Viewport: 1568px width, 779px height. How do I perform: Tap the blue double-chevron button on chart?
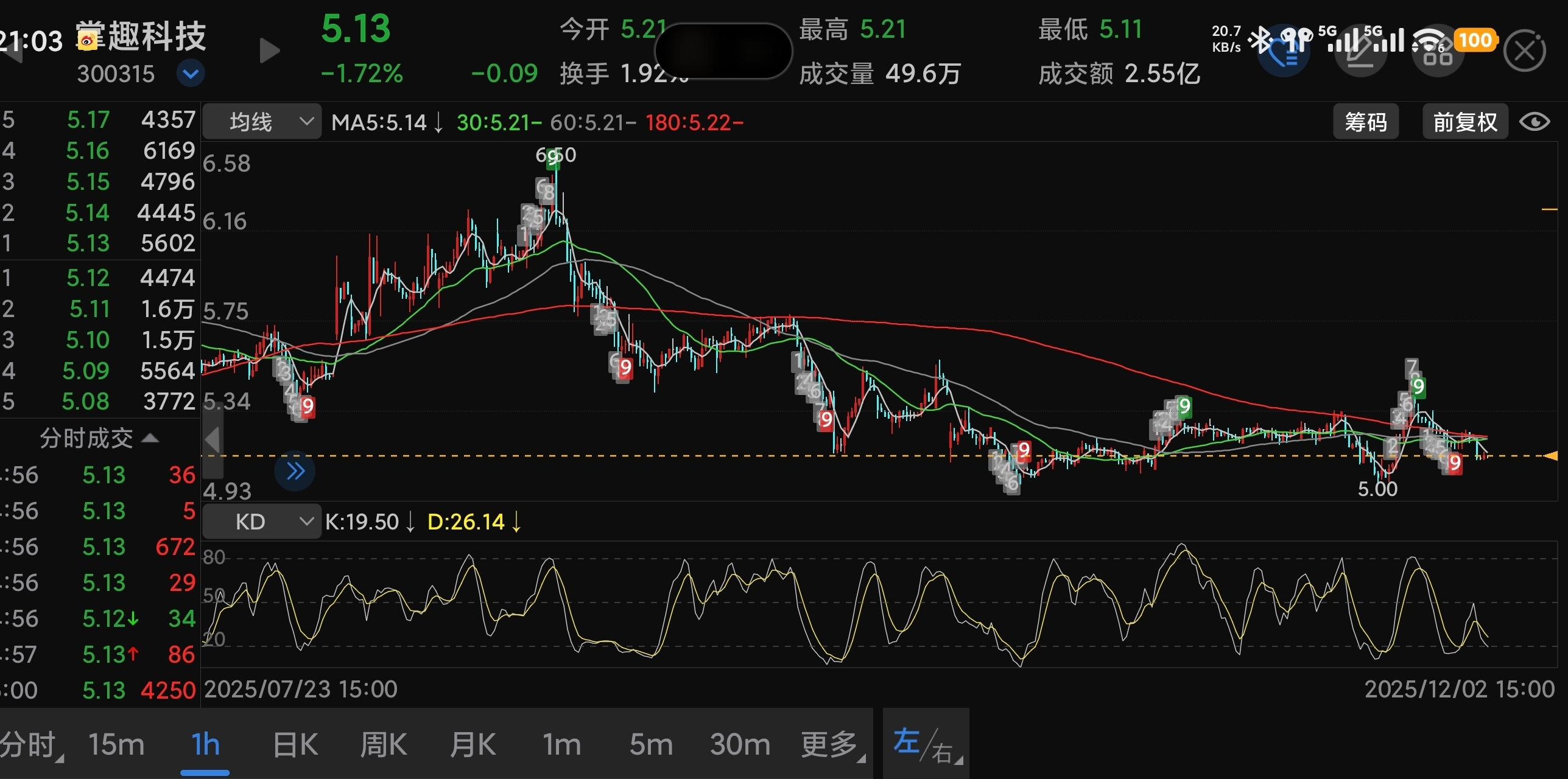[295, 470]
